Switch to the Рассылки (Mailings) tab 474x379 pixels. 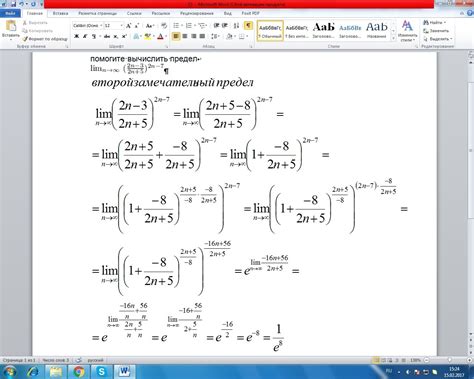coord(161,13)
